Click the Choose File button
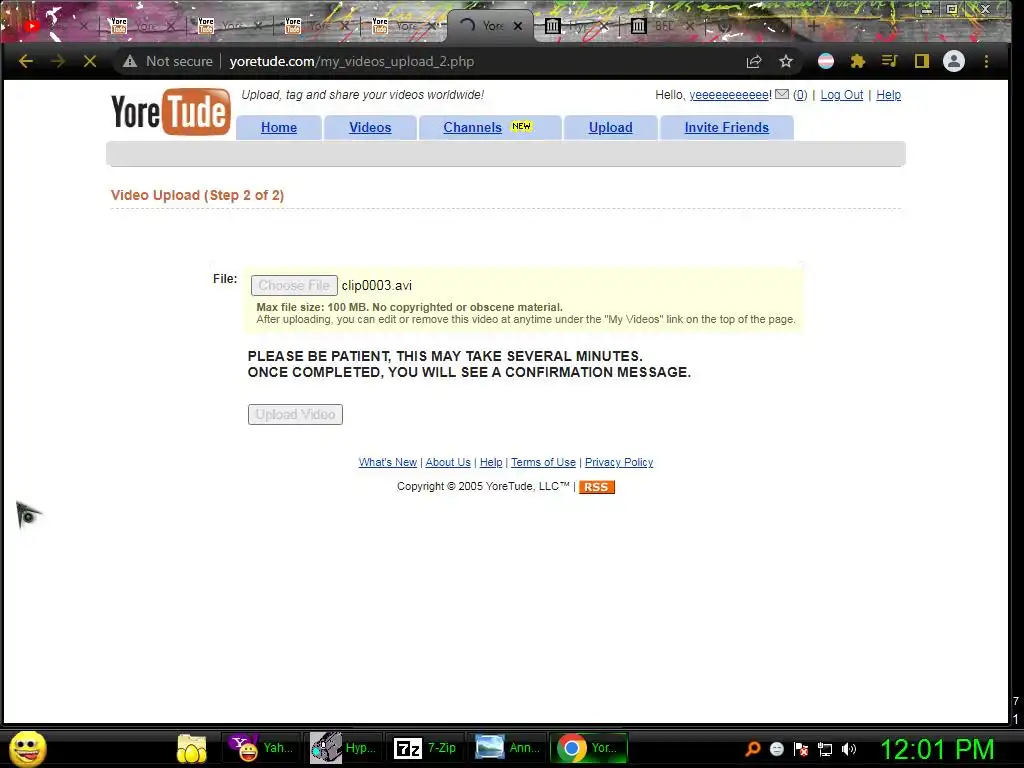 tap(294, 285)
